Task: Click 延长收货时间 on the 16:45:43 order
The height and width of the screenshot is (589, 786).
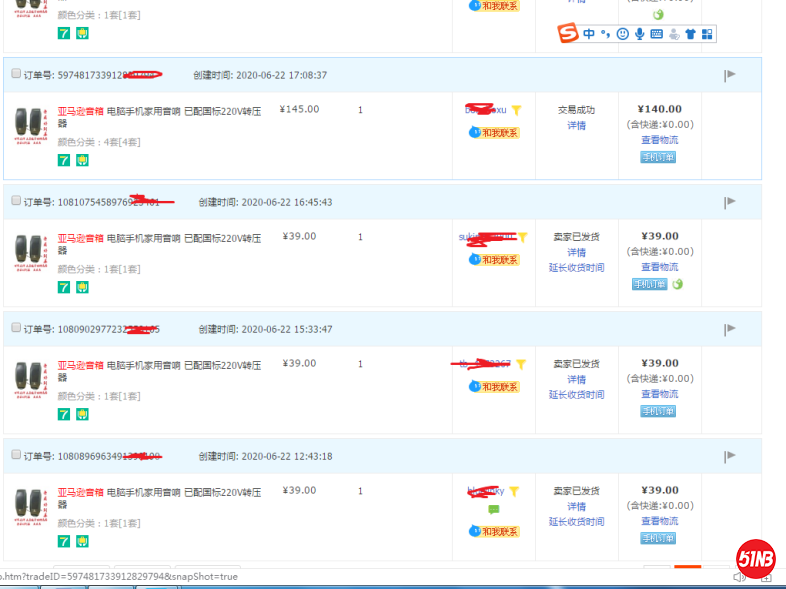Action: click(577, 268)
